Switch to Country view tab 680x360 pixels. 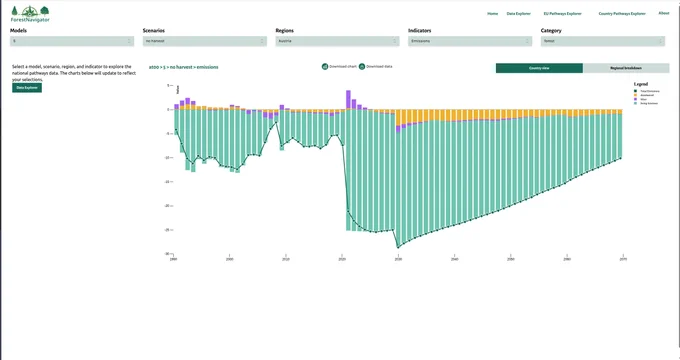pos(539,68)
